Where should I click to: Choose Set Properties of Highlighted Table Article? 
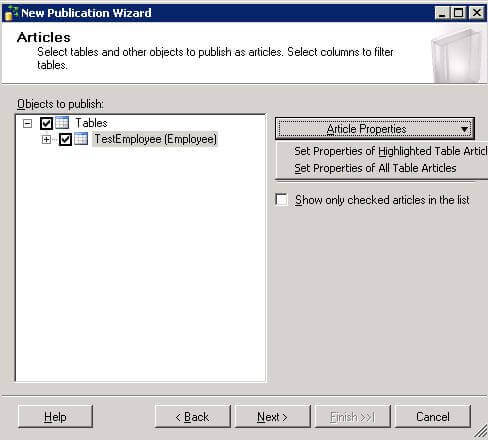(391, 151)
